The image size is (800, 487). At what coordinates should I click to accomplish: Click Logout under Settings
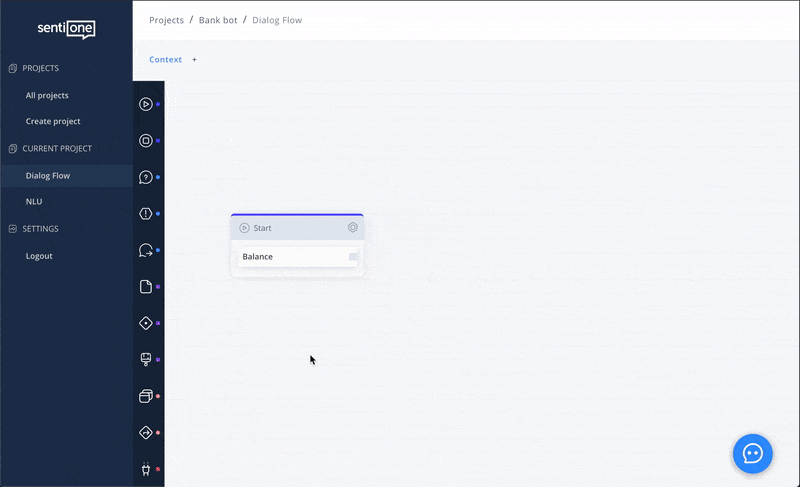39,256
